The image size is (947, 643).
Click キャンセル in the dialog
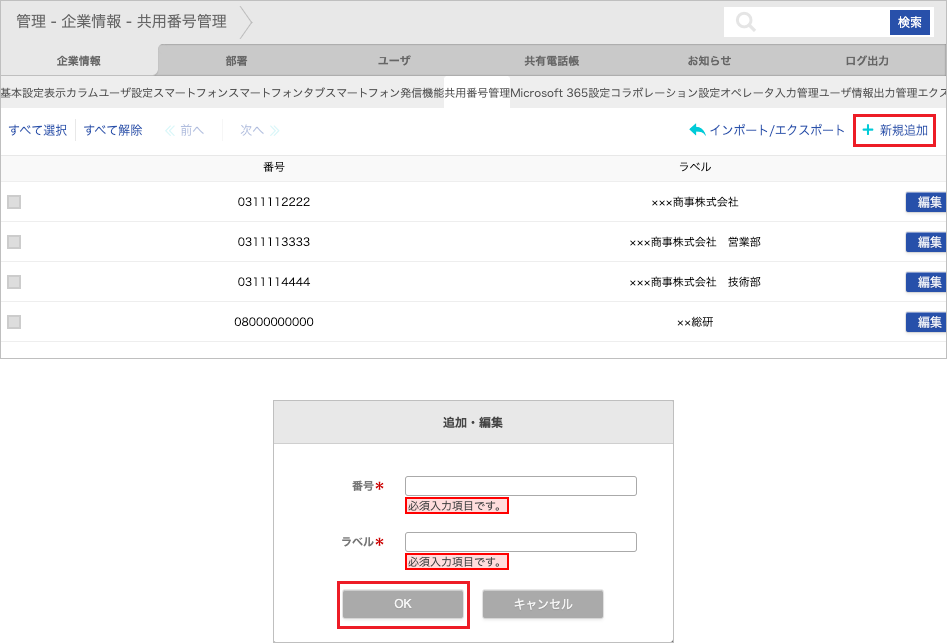542,604
